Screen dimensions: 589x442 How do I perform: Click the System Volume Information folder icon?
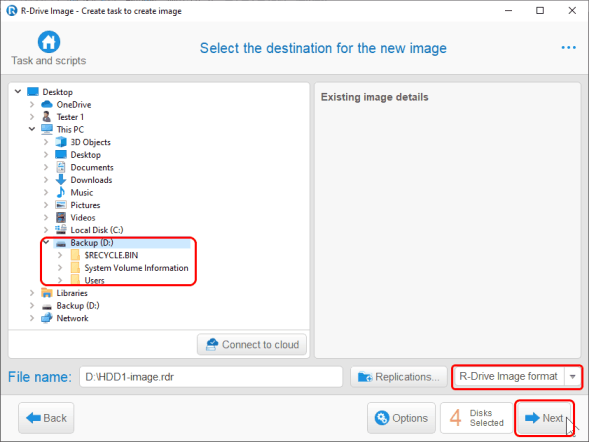coord(75,267)
